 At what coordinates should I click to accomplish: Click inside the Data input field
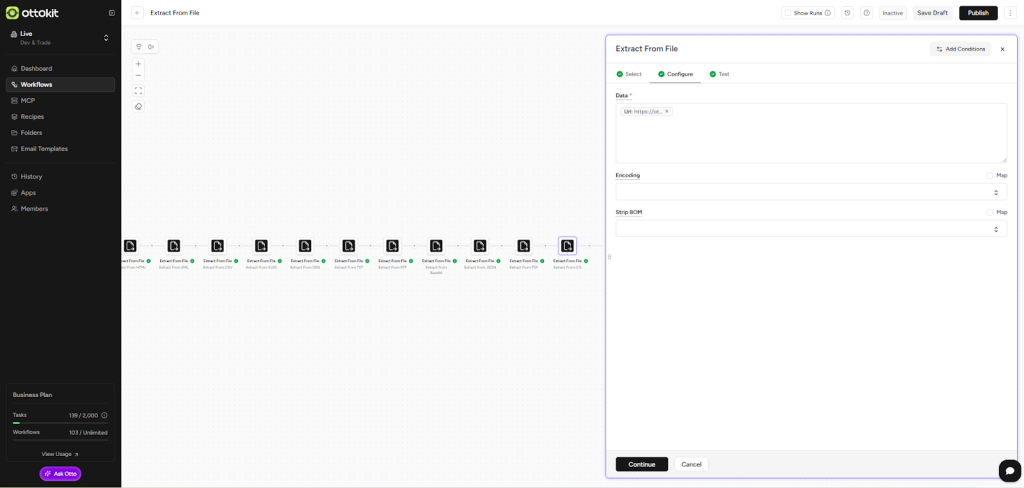coord(810,140)
